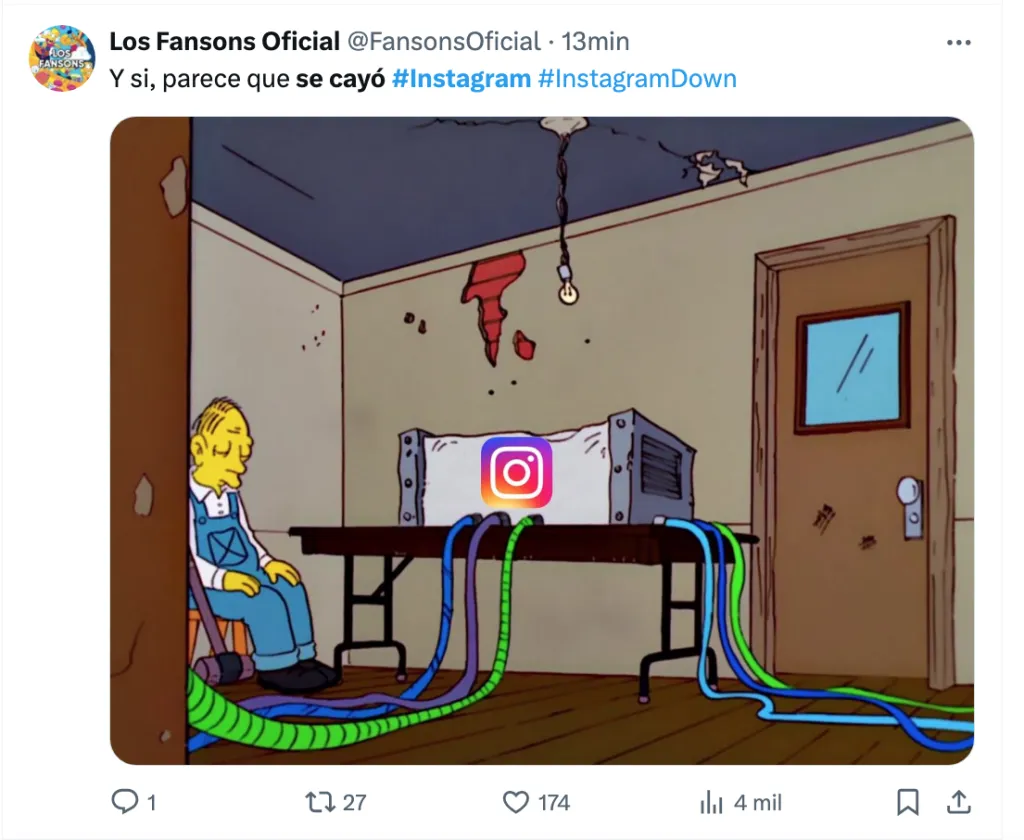Like the tweet with the heart icon

(x=515, y=801)
